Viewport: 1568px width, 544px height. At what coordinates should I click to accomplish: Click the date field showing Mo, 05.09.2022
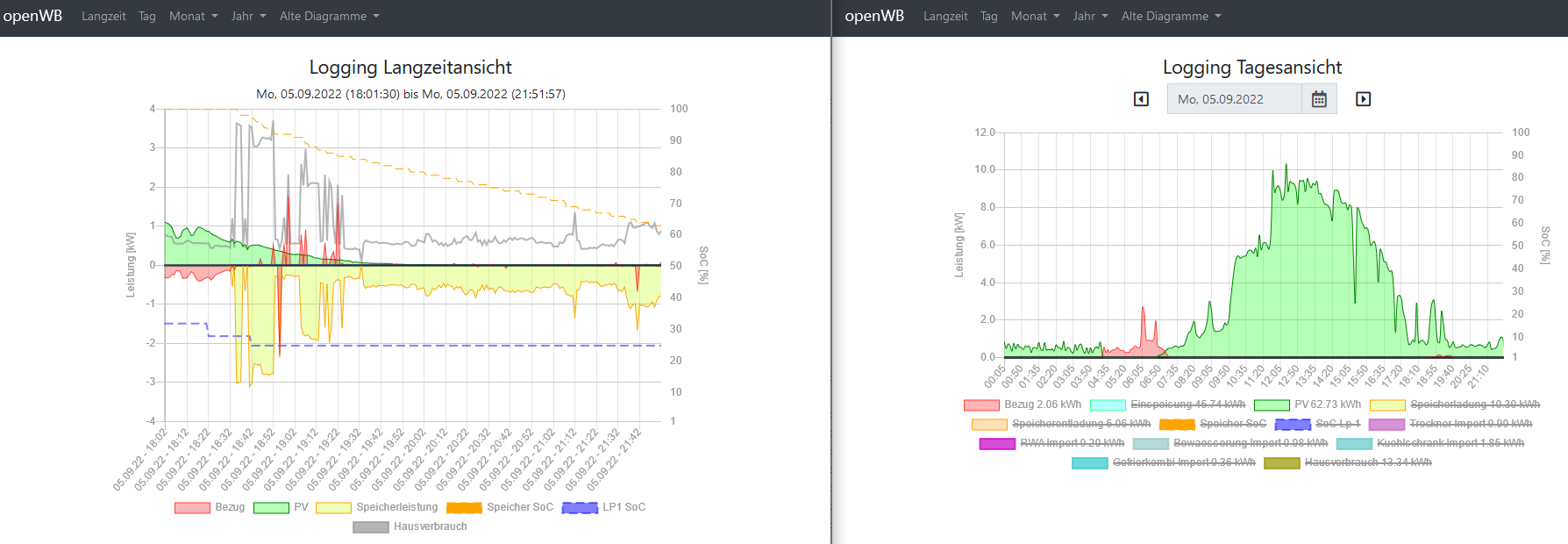click(x=1234, y=99)
